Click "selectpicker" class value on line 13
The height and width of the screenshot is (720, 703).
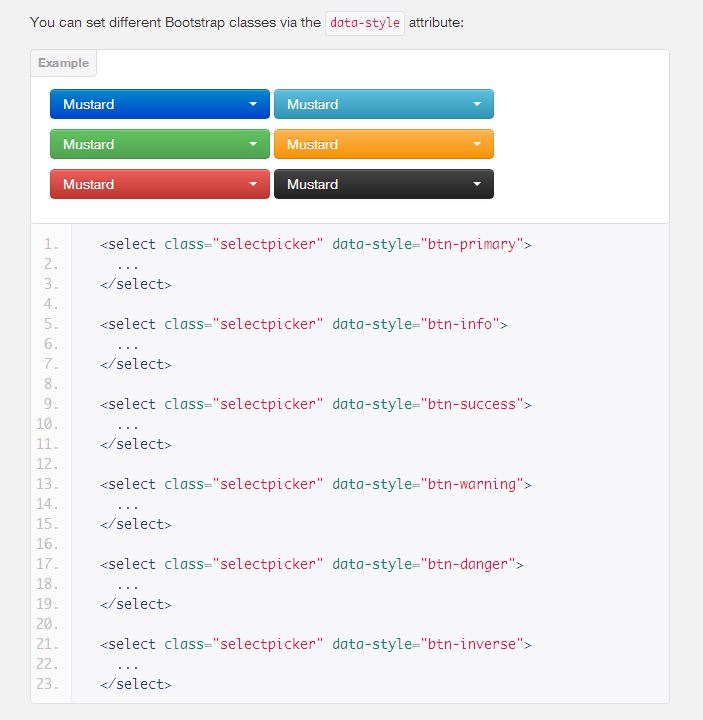pos(268,484)
